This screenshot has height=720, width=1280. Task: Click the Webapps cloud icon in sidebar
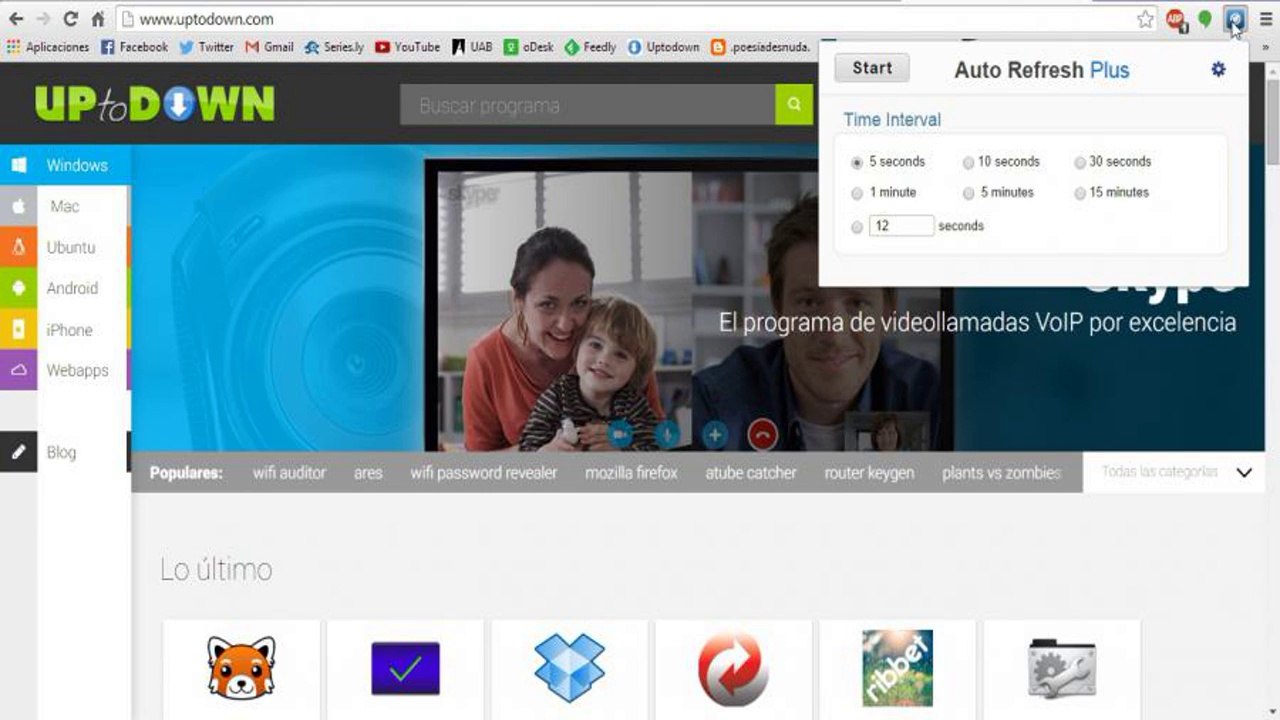pos(19,370)
